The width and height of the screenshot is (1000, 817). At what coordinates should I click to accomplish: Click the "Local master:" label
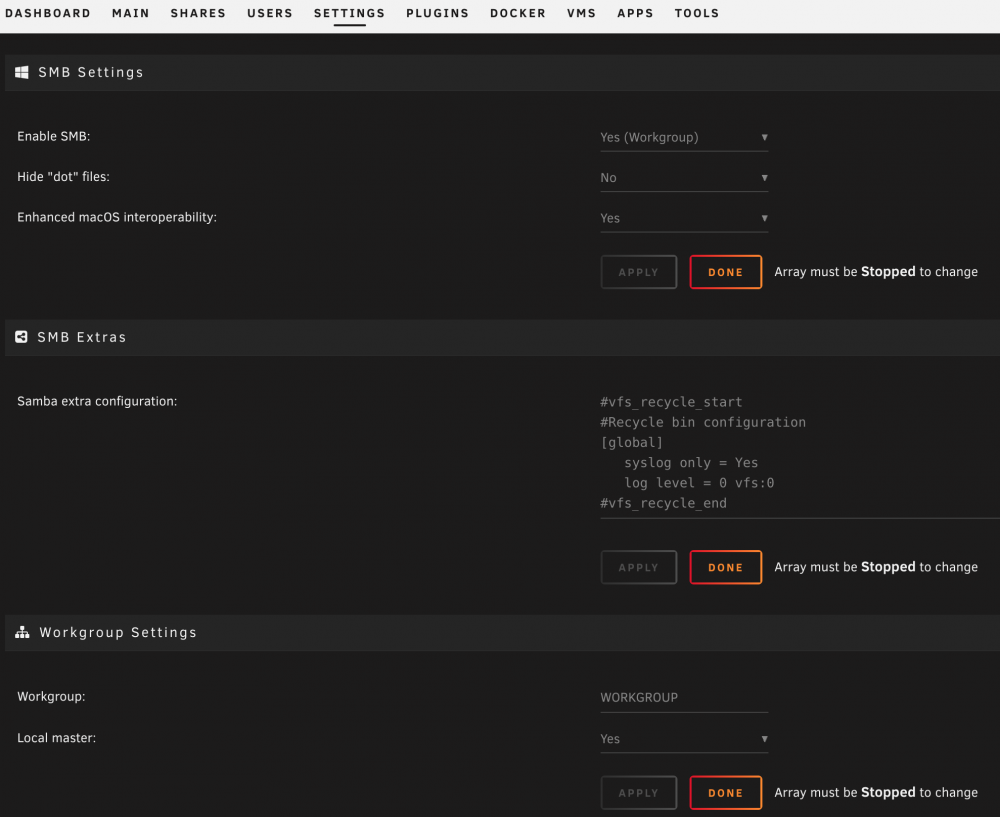(x=57, y=738)
